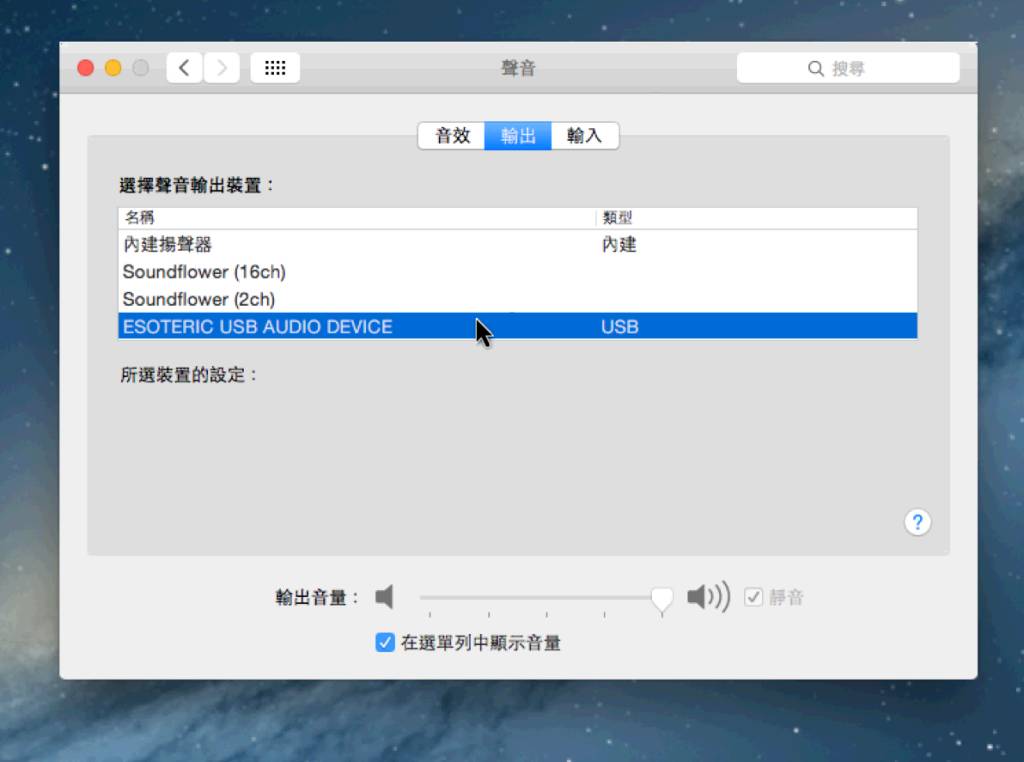This screenshot has height=762, width=1024.
Task: Select the 內建揚聲器 output device
Action: coord(300,244)
